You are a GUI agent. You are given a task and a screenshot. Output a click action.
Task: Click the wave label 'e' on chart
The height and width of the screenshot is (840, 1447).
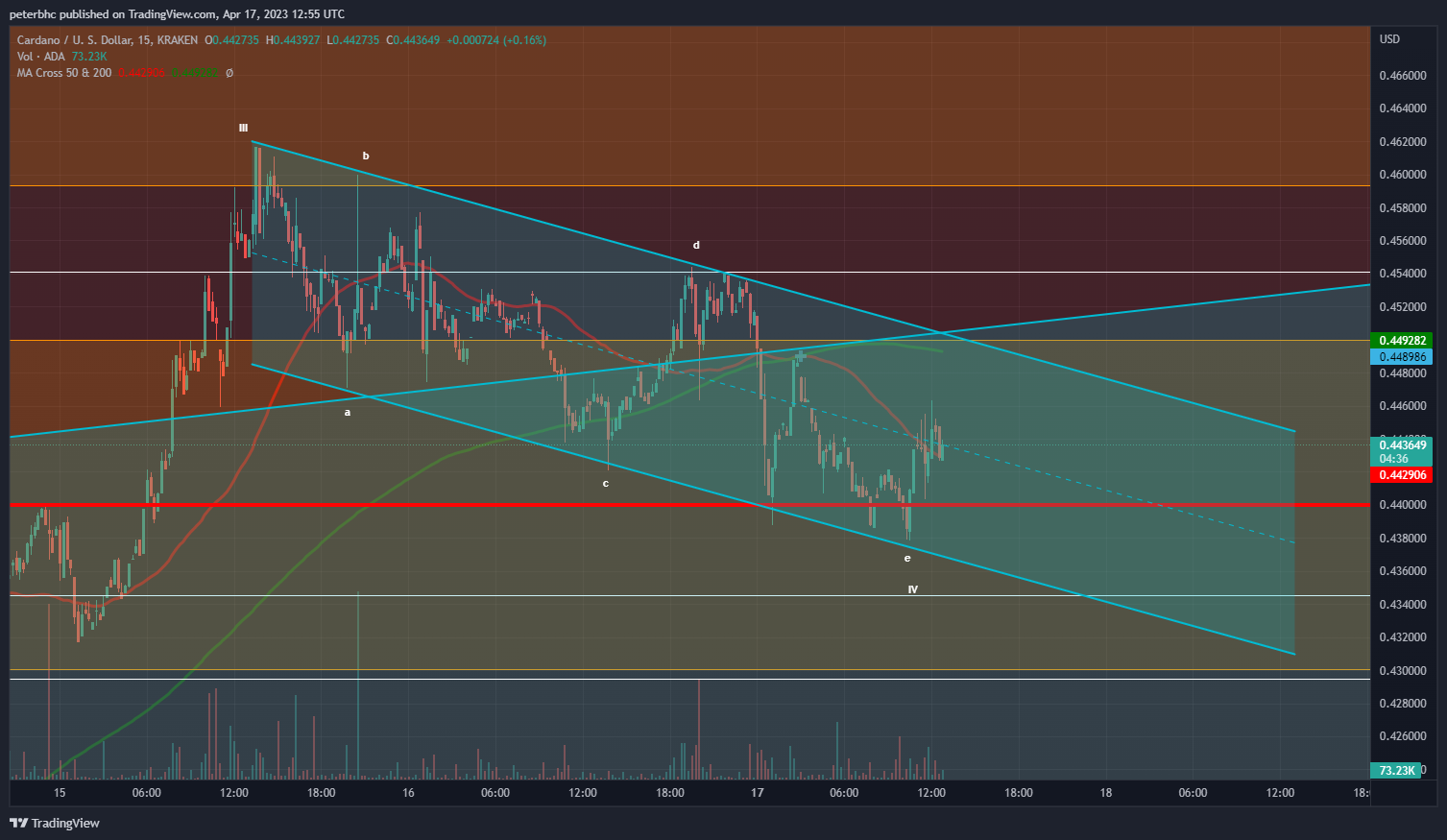tap(907, 559)
